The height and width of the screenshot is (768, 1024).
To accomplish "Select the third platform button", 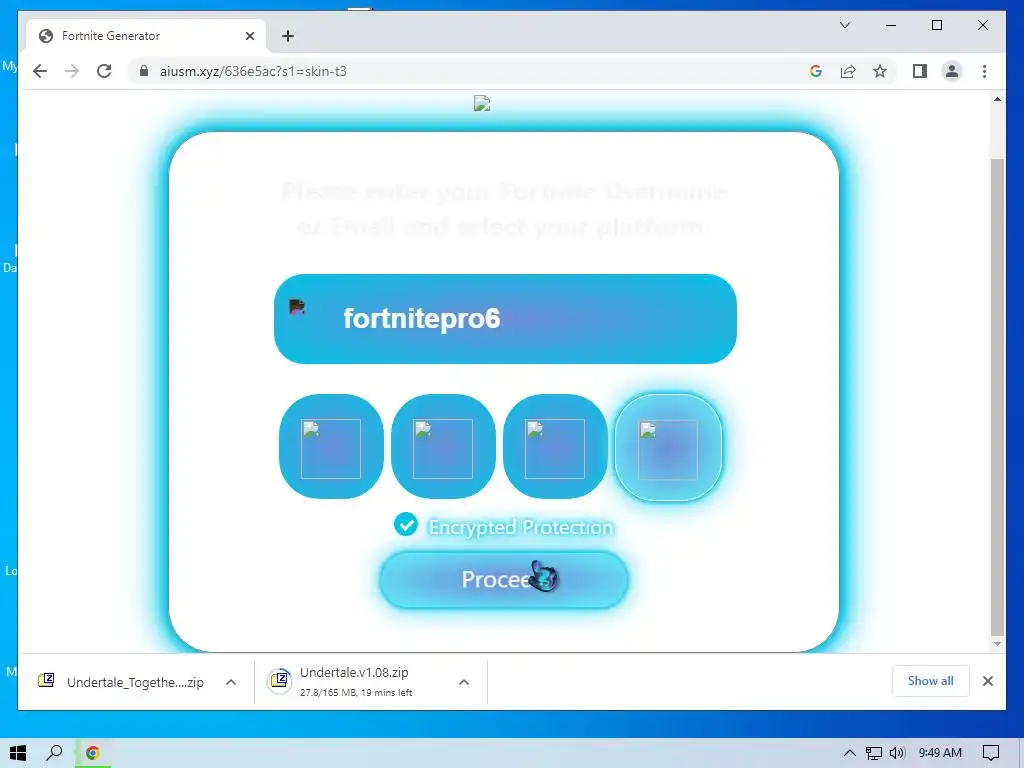I will tap(555, 447).
